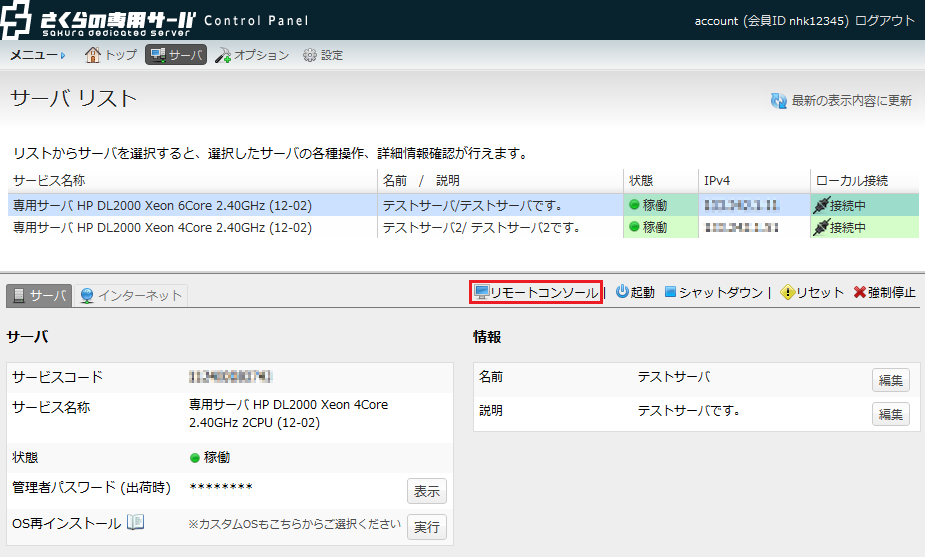This screenshot has height=557, width=925.
Task: Click シャットダウン to shut down server
Action: click(x=713, y=292)
